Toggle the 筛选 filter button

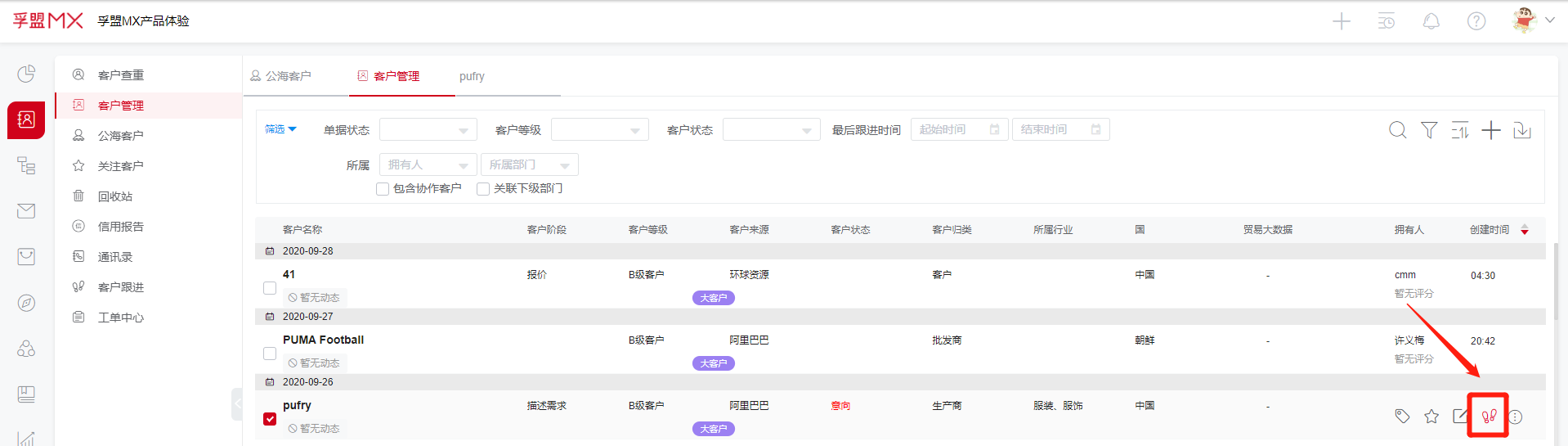pos(280,129)
